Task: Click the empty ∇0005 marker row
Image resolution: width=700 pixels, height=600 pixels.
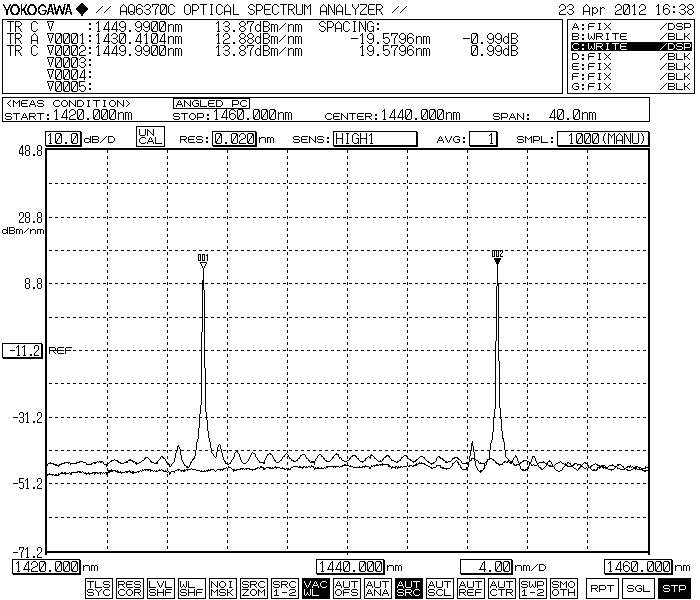Action: (69, 86)
